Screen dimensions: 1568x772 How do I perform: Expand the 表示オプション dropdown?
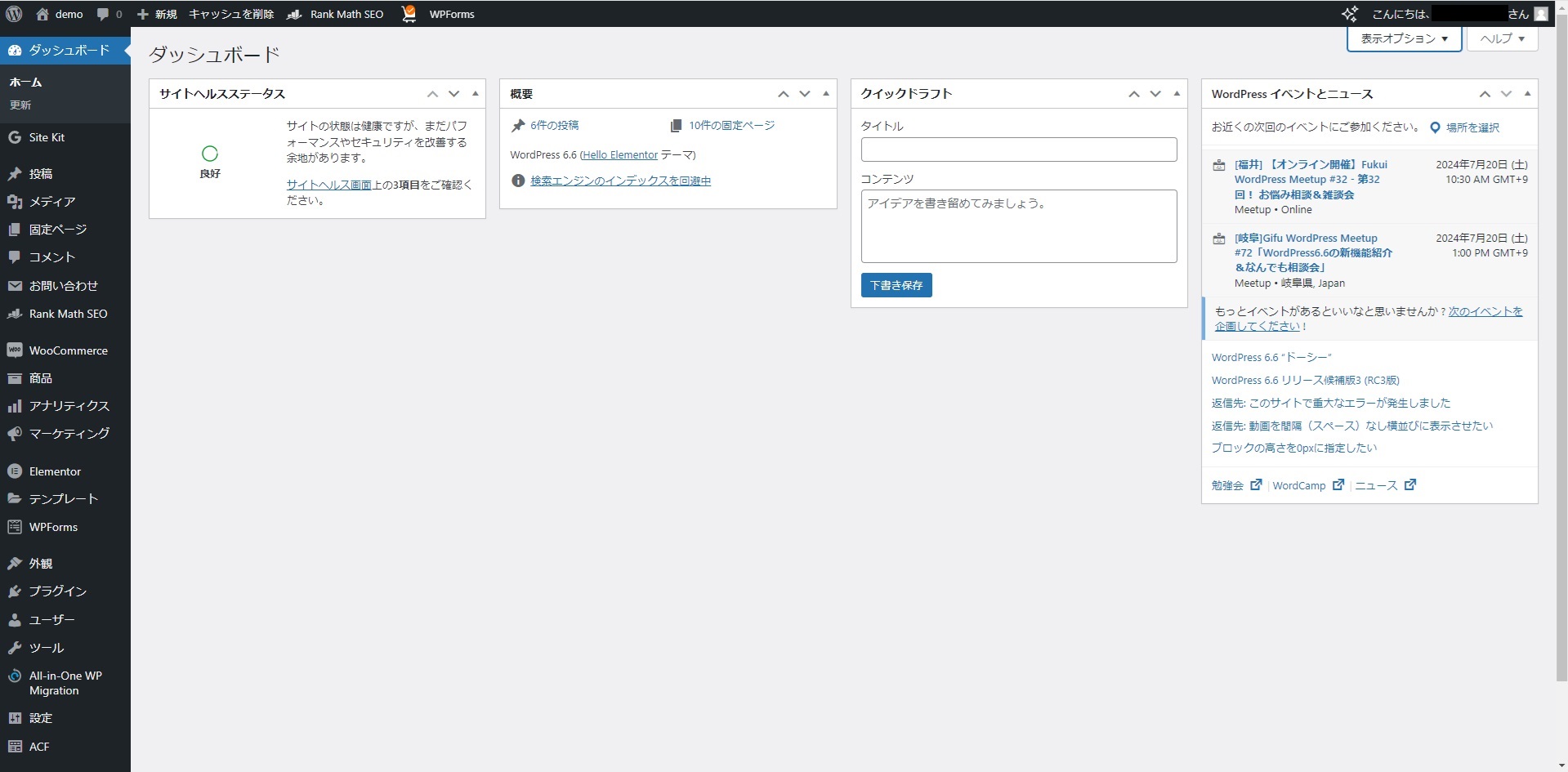1404,38
